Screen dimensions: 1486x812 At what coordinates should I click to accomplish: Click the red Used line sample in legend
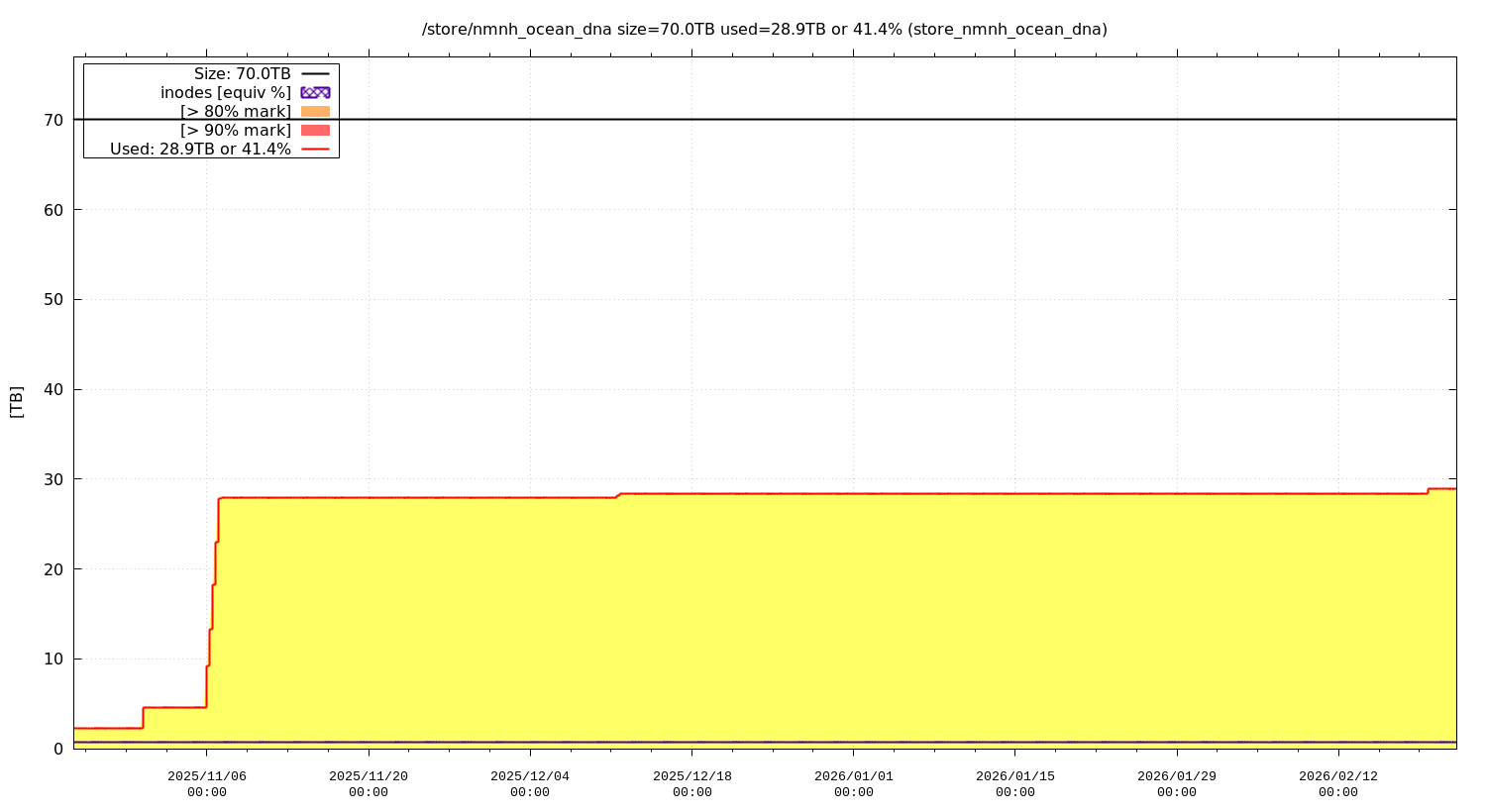click(315, 150)
